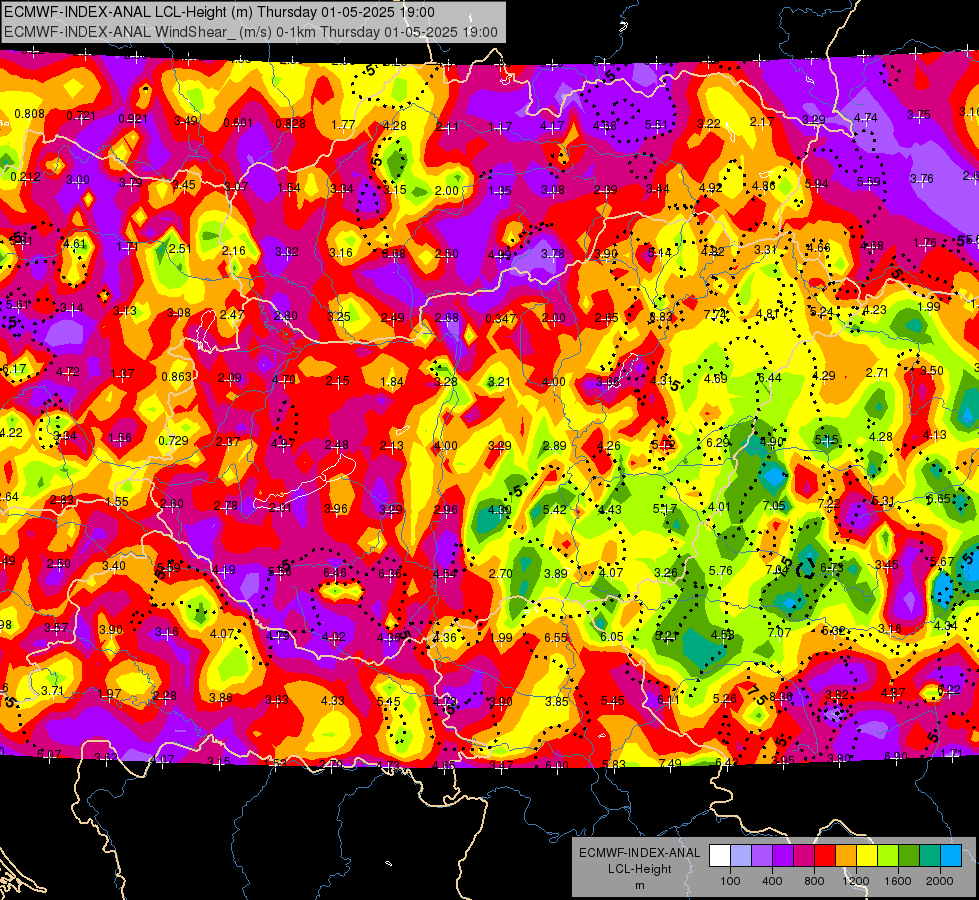Click the wind shear value 4.81

769,314
